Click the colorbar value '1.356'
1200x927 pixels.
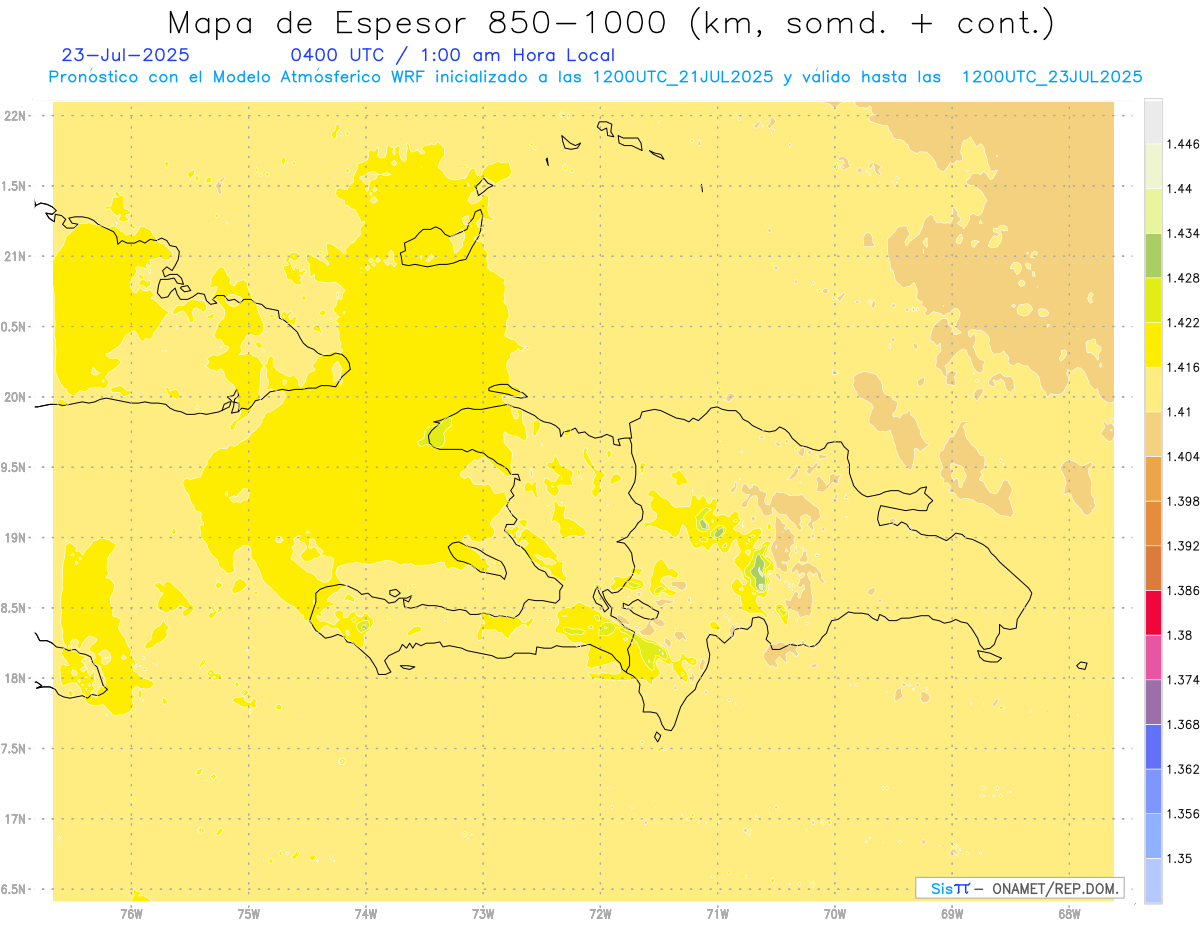(1182, 814)
